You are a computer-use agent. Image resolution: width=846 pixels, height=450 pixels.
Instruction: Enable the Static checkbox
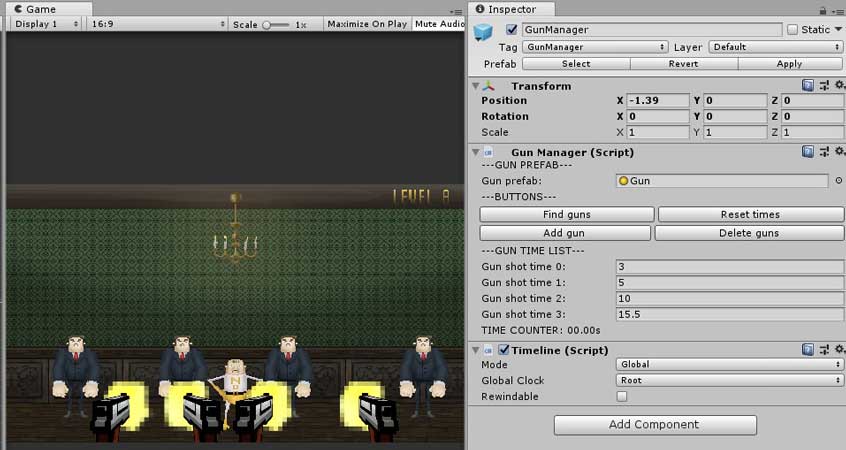point(792,30)
